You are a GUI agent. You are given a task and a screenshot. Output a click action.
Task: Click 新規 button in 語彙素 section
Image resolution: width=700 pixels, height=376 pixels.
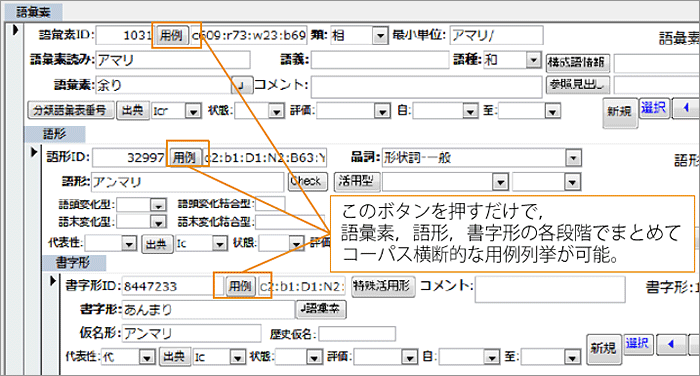pos(620,112)
